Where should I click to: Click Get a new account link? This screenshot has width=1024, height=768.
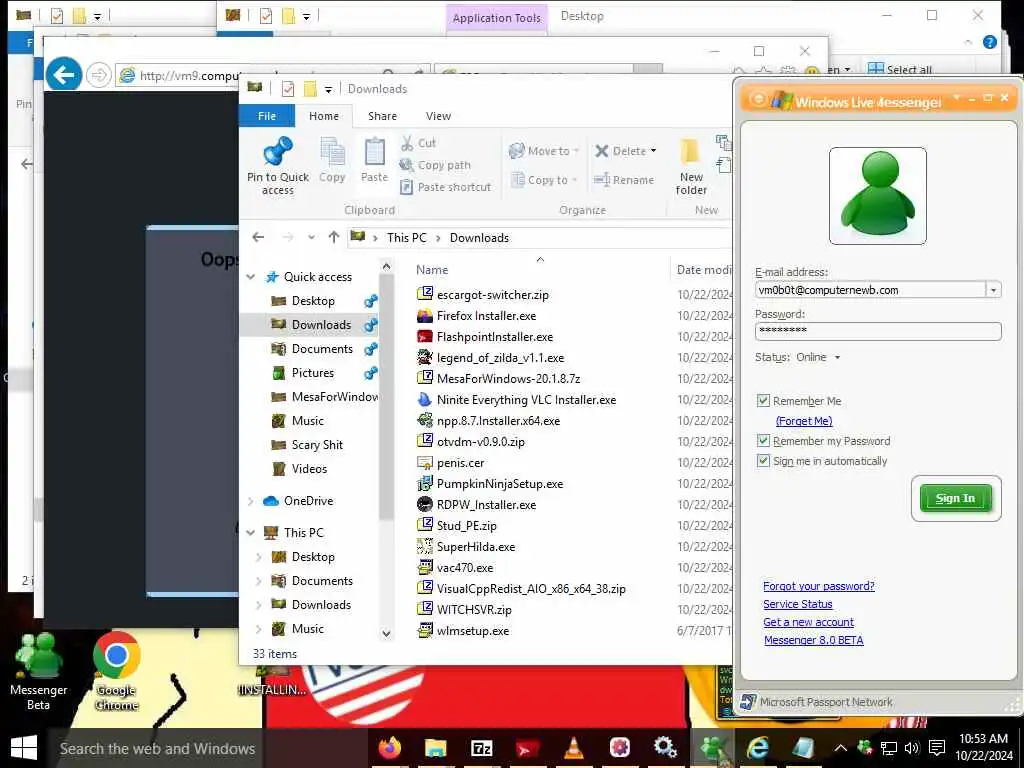coord(808,622)
